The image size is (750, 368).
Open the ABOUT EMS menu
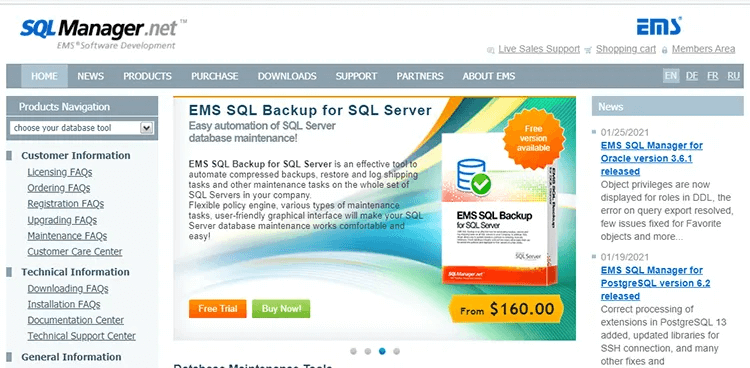(488, 76)
